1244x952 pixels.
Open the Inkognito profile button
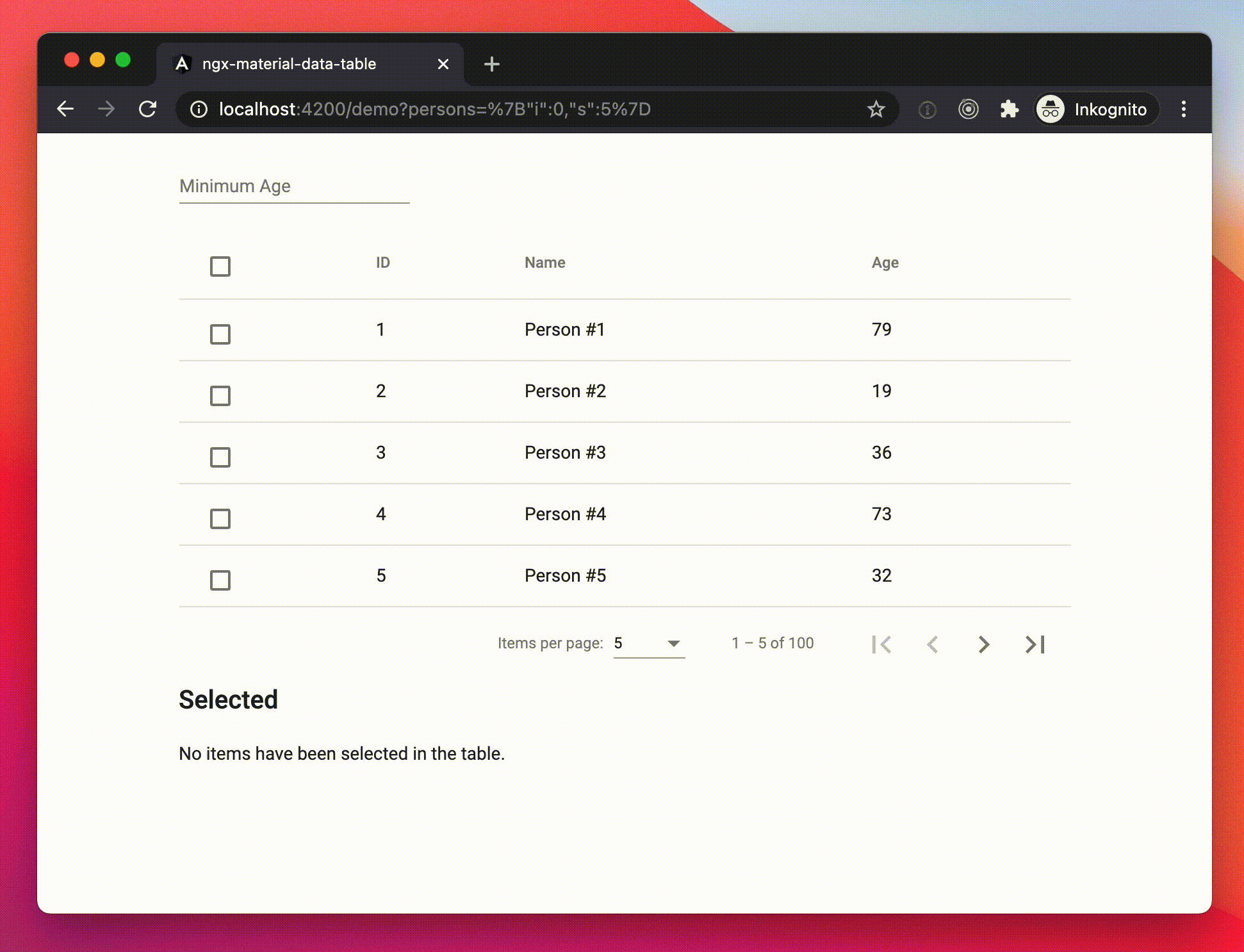pos(1096,110)
